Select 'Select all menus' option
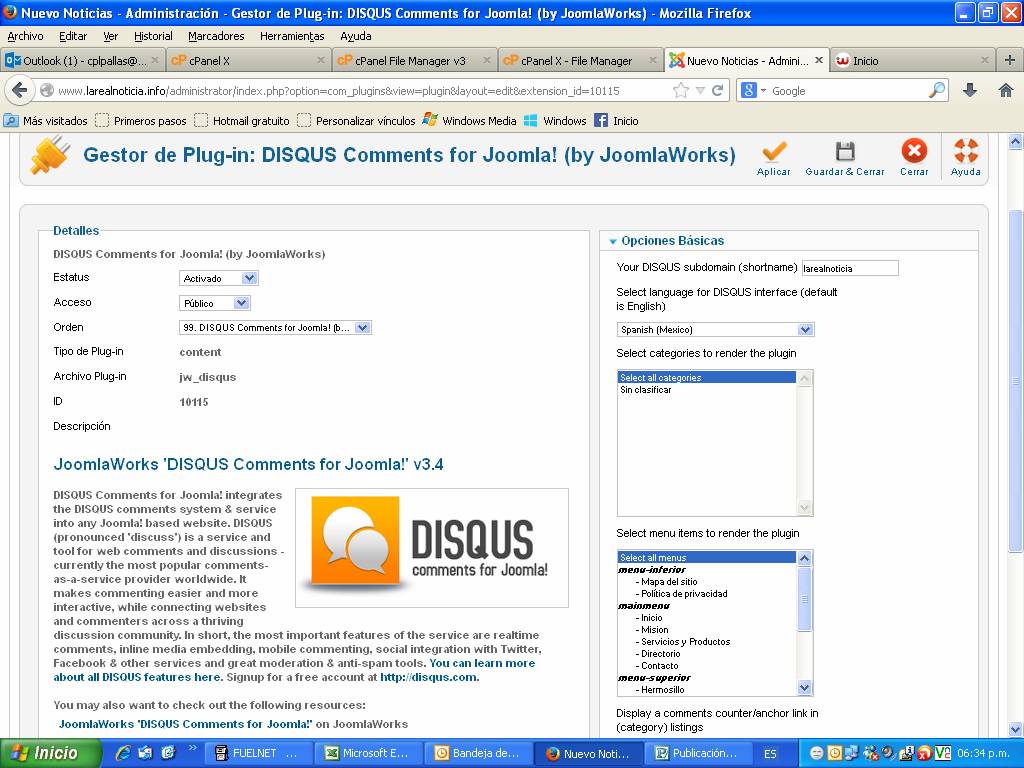Image resolution: width=1024 pixels, height=768 pixels. click(707, 558)
